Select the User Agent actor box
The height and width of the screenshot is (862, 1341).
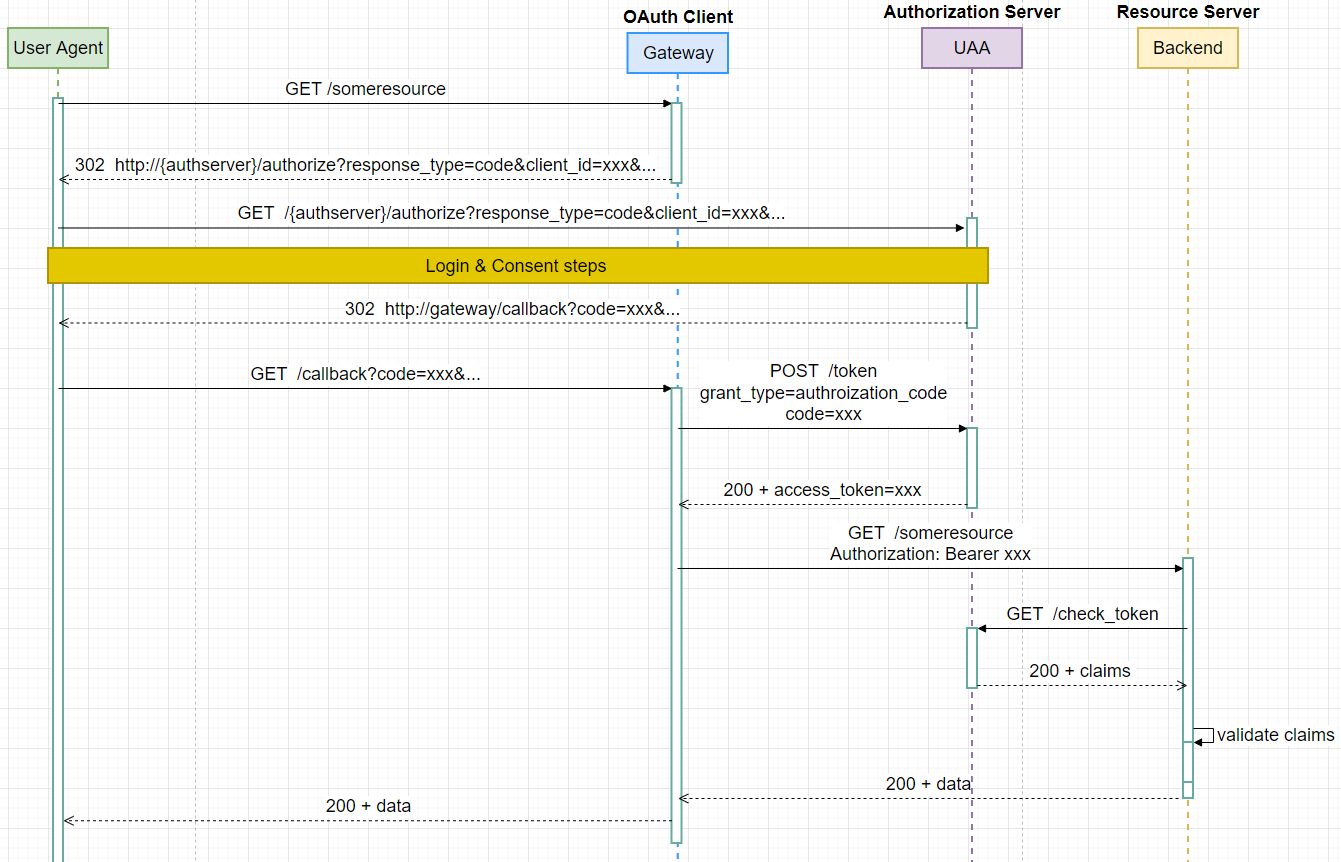tap(57, 47)
